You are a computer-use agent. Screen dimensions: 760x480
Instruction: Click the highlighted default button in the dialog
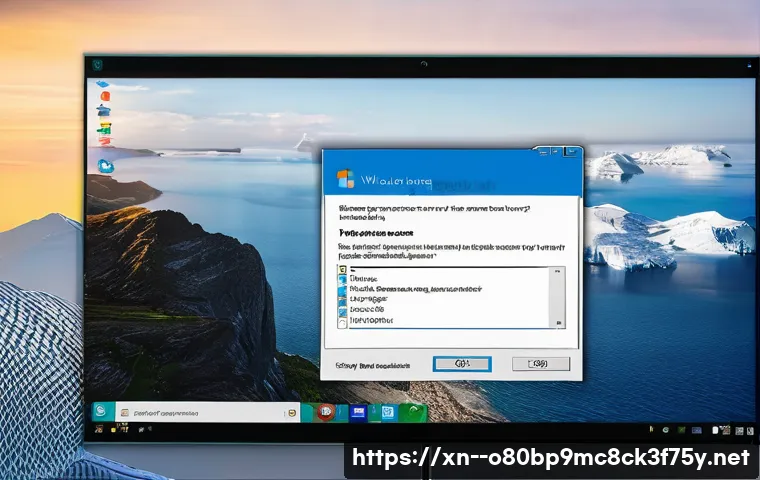(461, 364)
